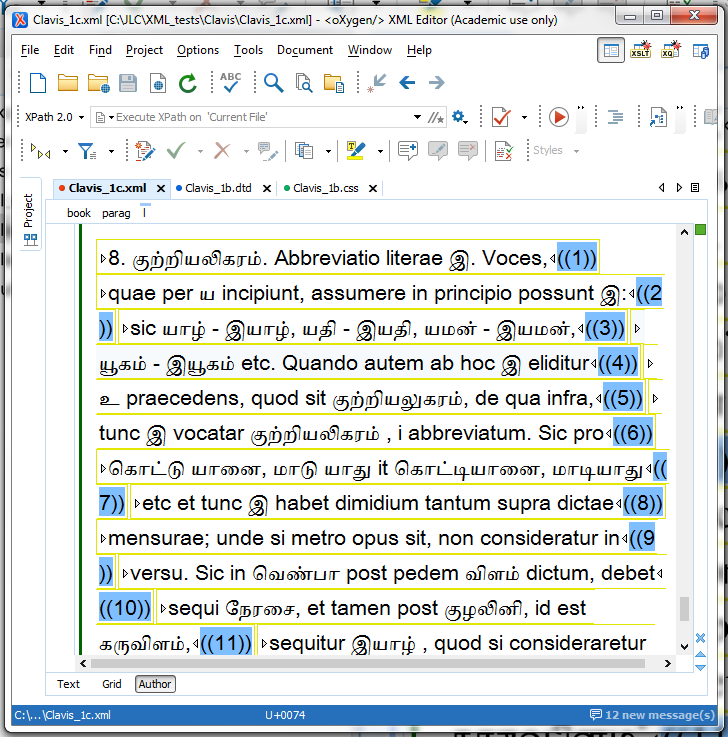Open Find/Replace magnifier icon

coord(274,83)
